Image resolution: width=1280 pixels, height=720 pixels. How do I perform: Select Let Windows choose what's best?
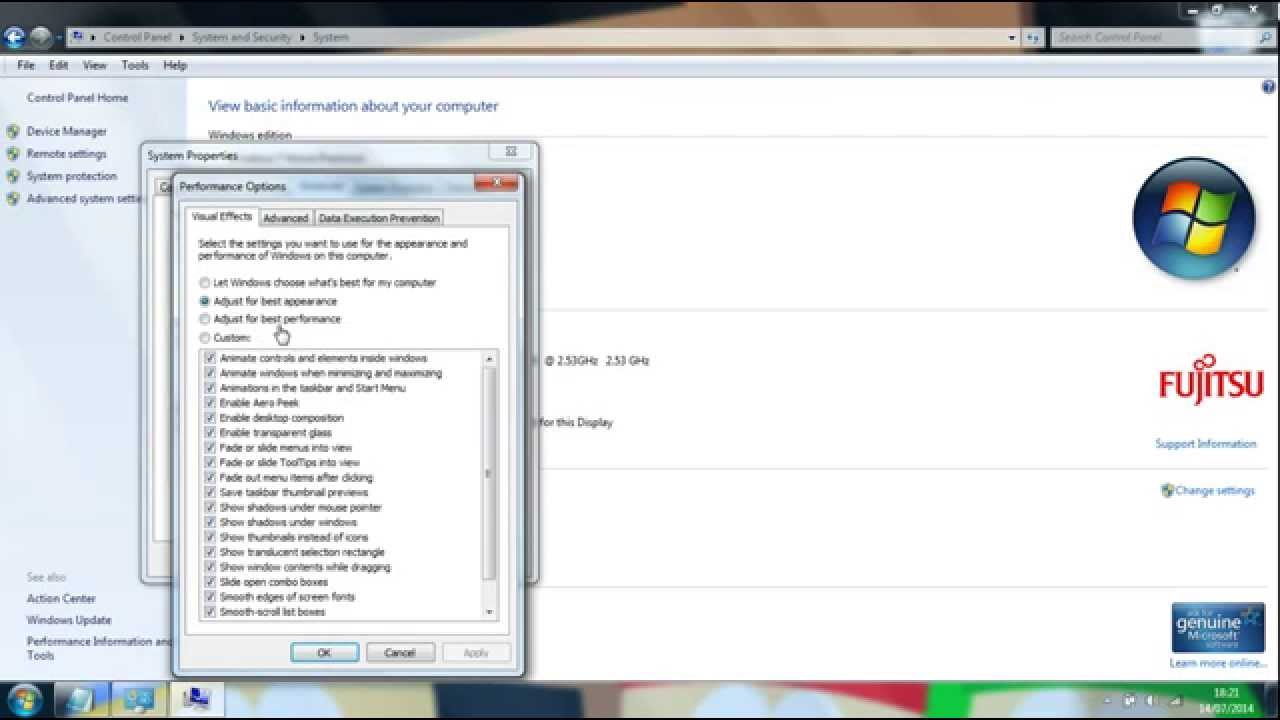(205, 283)
